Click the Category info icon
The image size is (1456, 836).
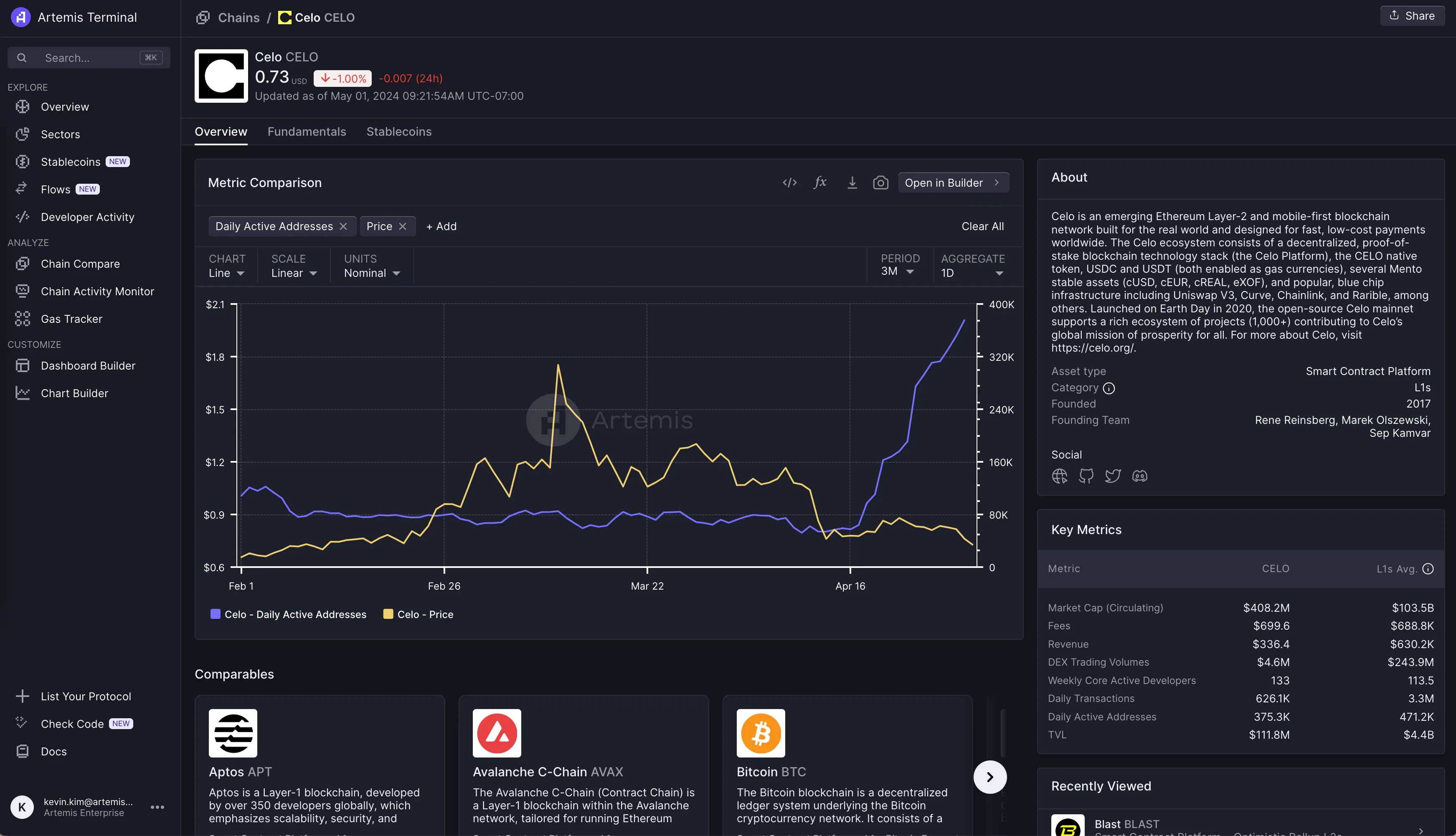1108,388
